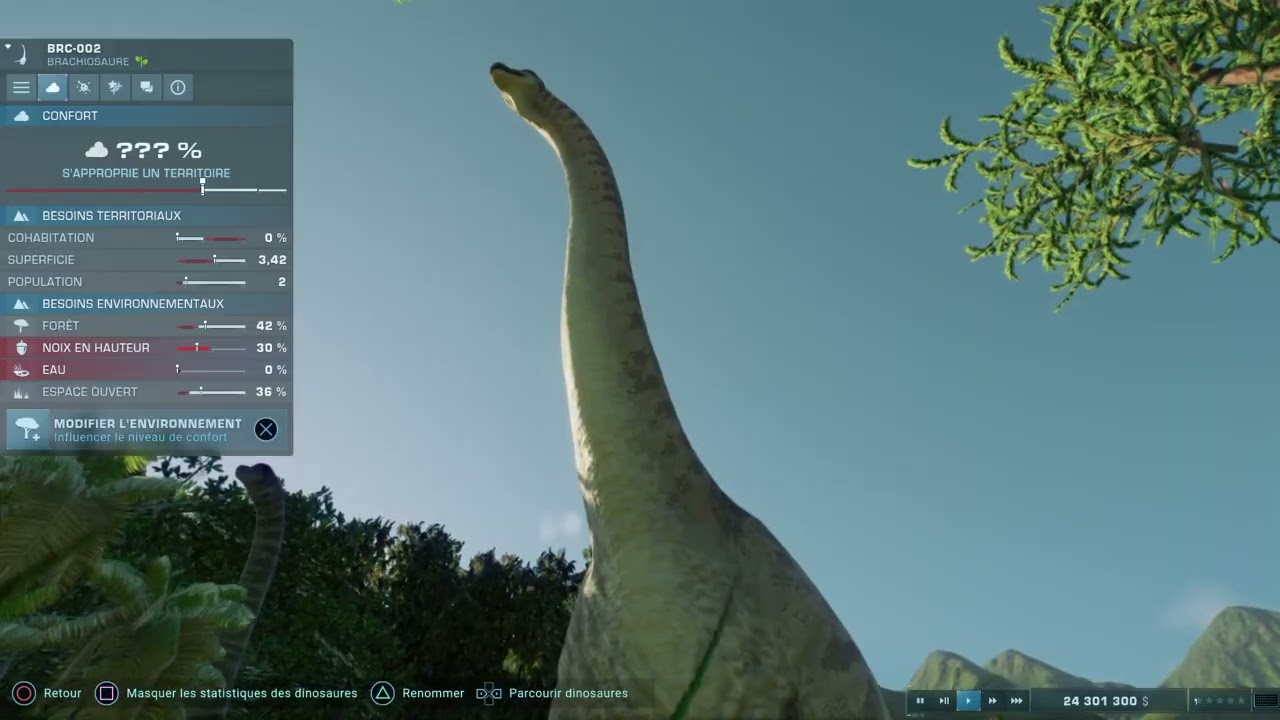Set triple fast-forward speed

pyautogui.click(x=1016, y=701)
